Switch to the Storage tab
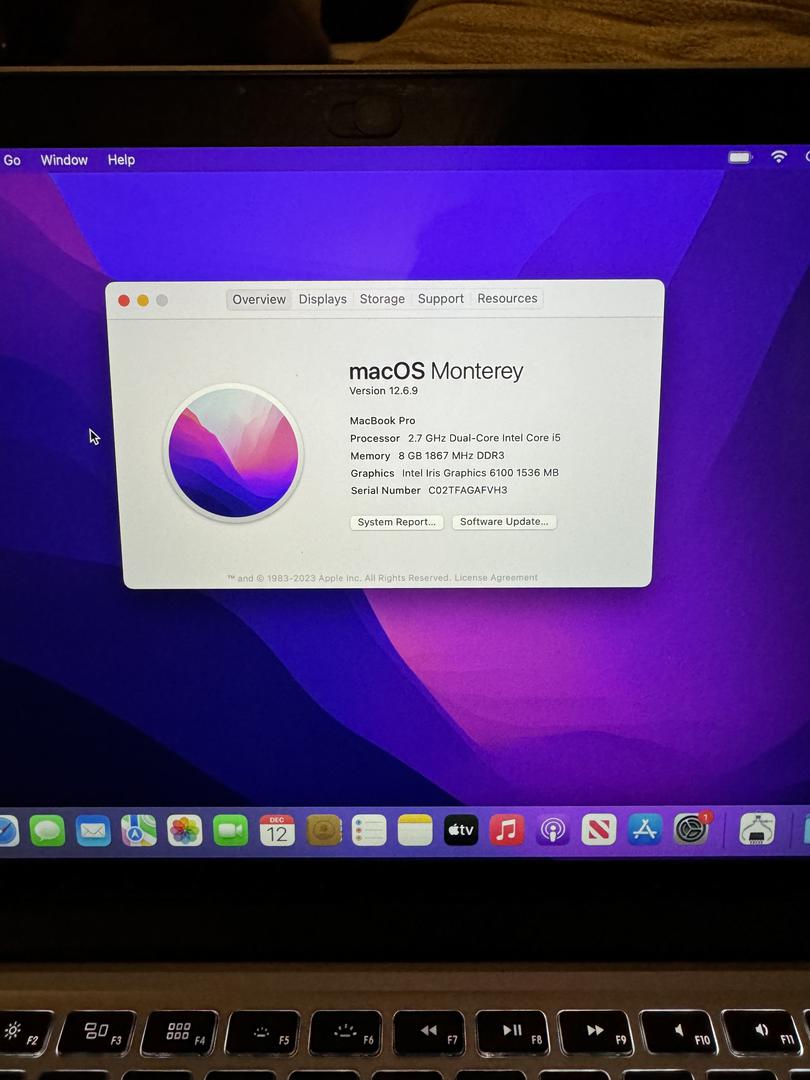Viewport: 810px width, 1080px height. point(382,299)
